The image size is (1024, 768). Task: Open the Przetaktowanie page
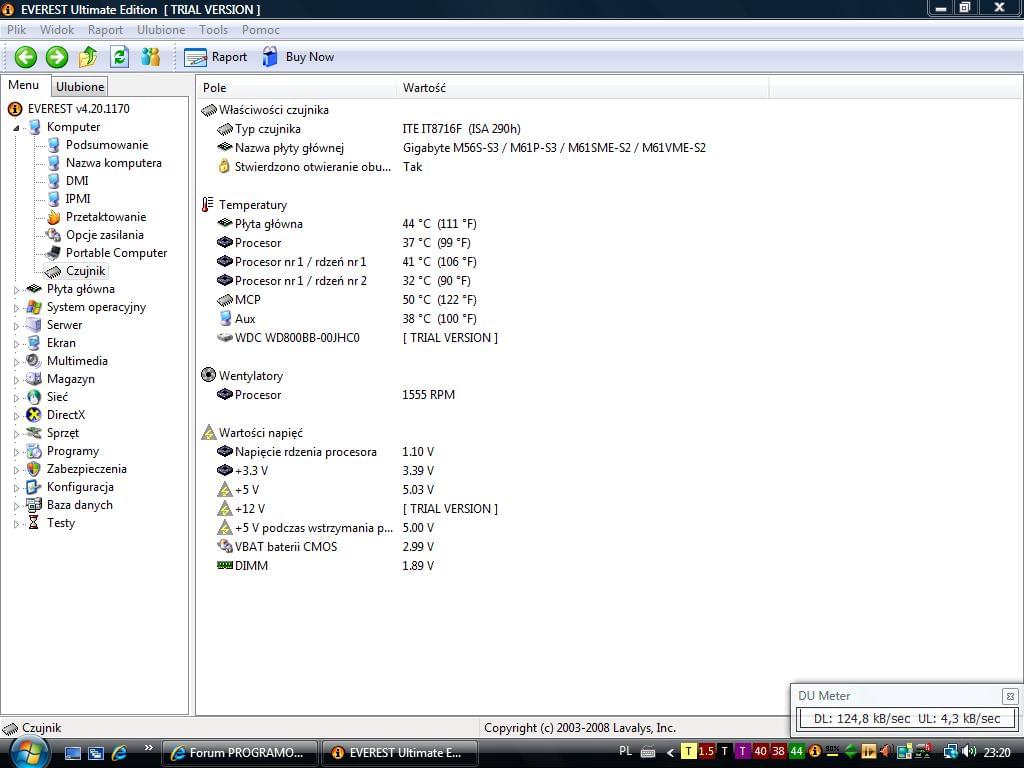[x=106, y=217]
